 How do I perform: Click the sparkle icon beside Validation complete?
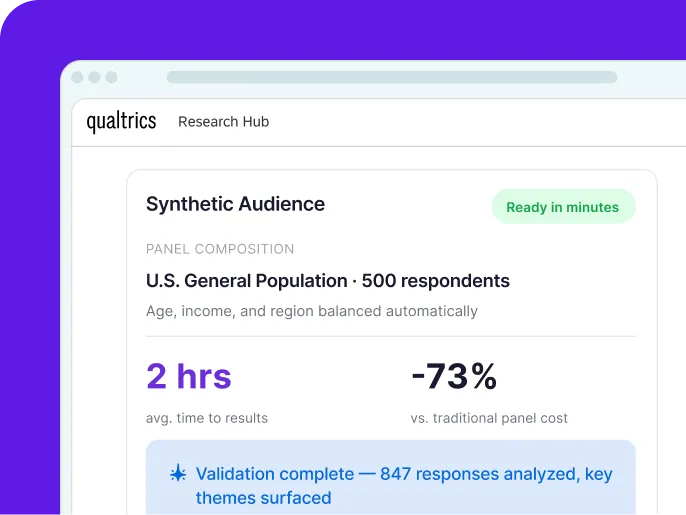click(x=178, y=474)
